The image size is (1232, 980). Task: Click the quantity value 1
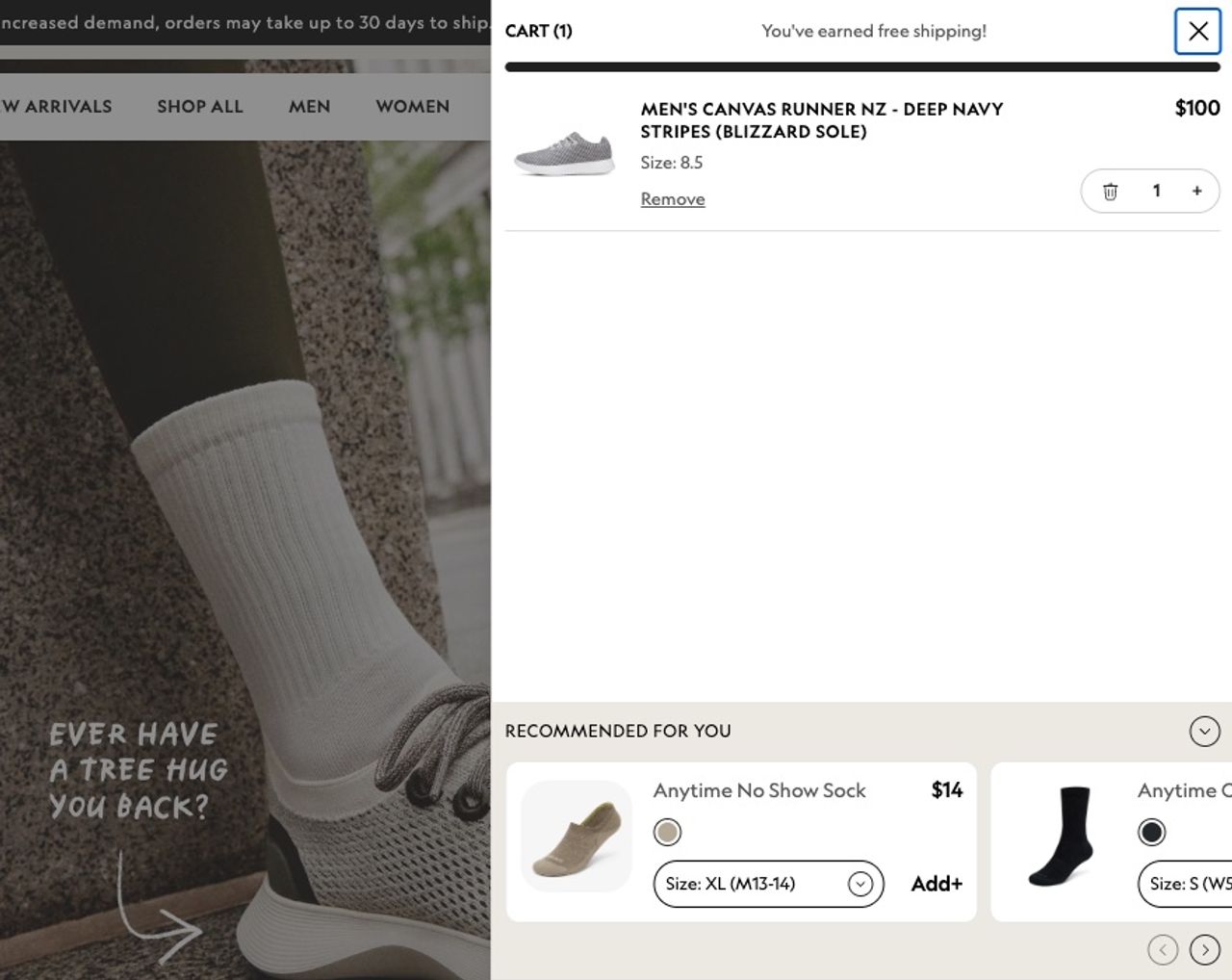[1156, 191]
